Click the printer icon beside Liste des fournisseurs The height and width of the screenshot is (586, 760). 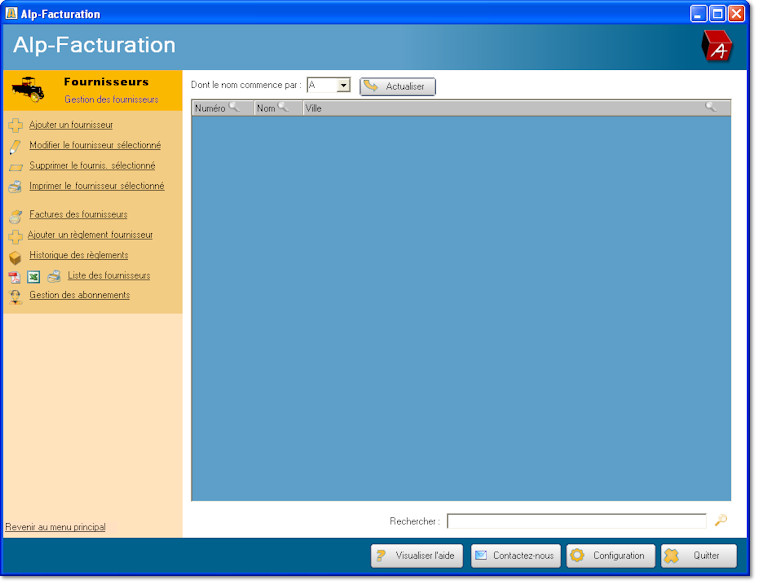[54, 277]
